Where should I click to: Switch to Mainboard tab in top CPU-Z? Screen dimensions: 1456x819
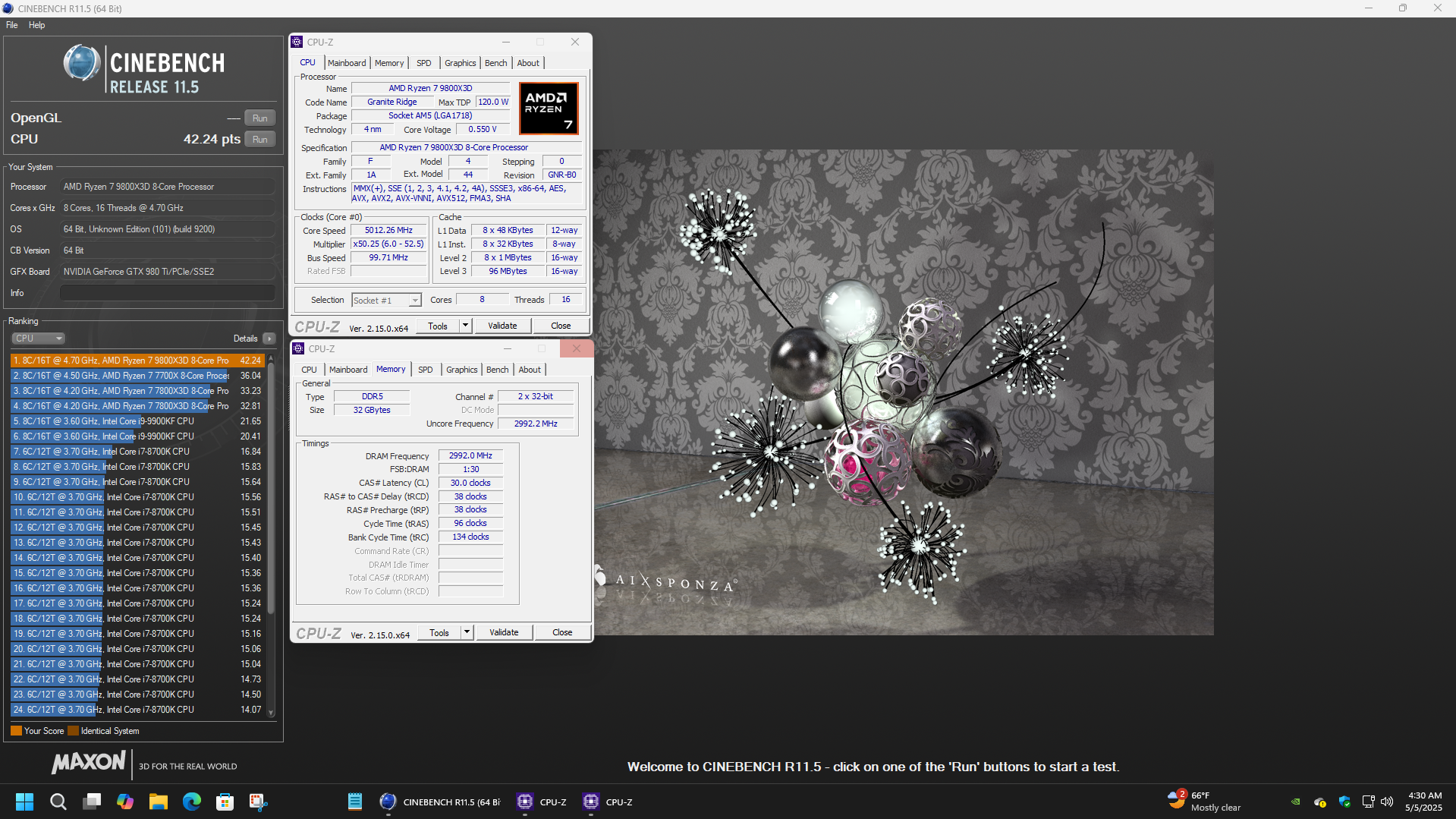(347, 63)
